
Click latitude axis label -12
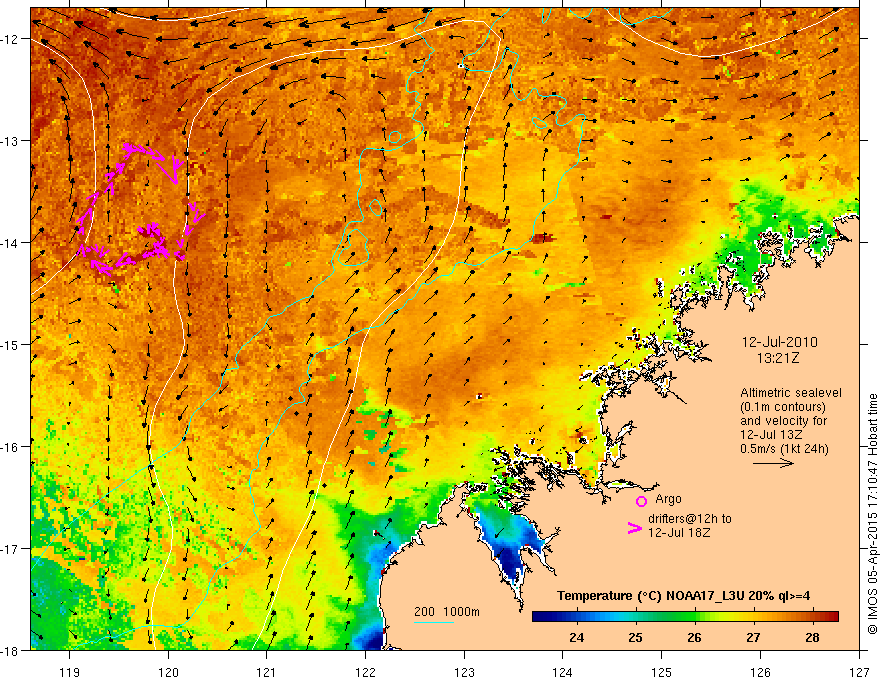pyautogui.click(x=10, y=39)
